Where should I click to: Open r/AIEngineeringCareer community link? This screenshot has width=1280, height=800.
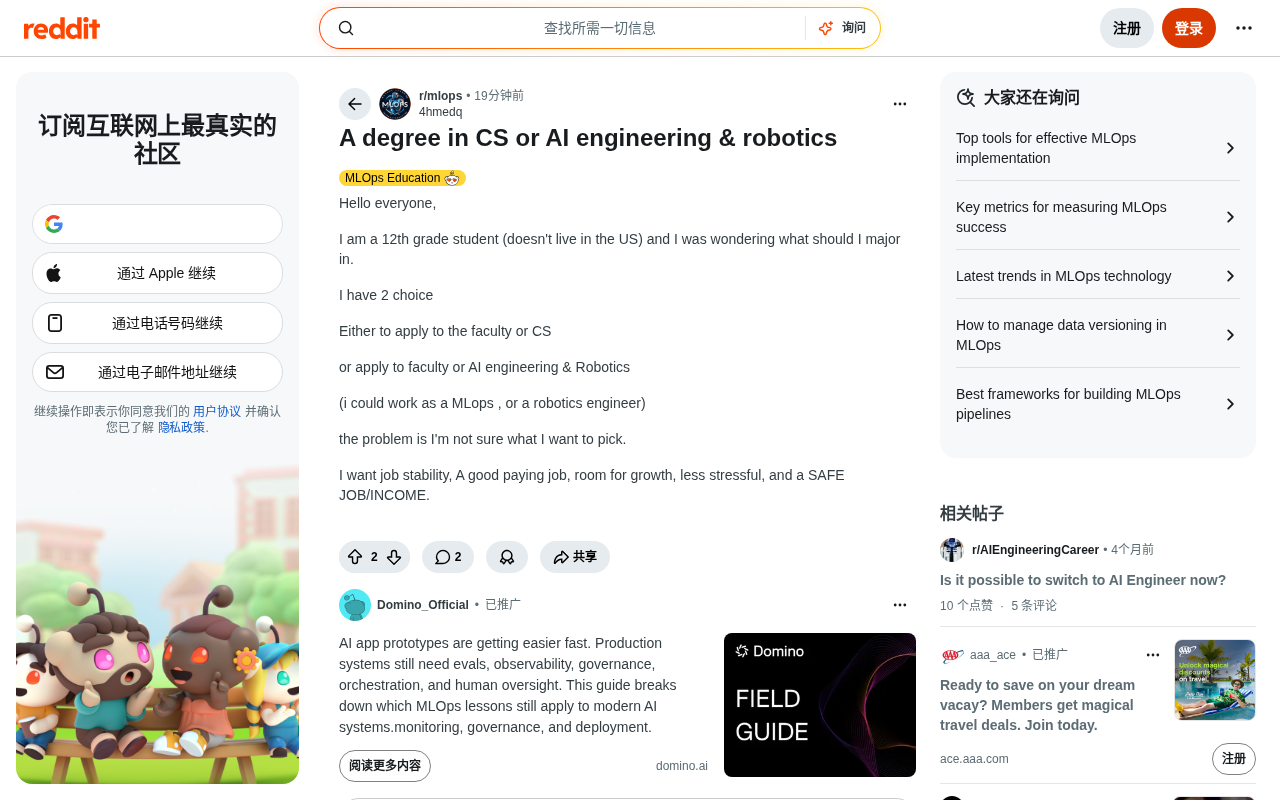point(1035,550)
